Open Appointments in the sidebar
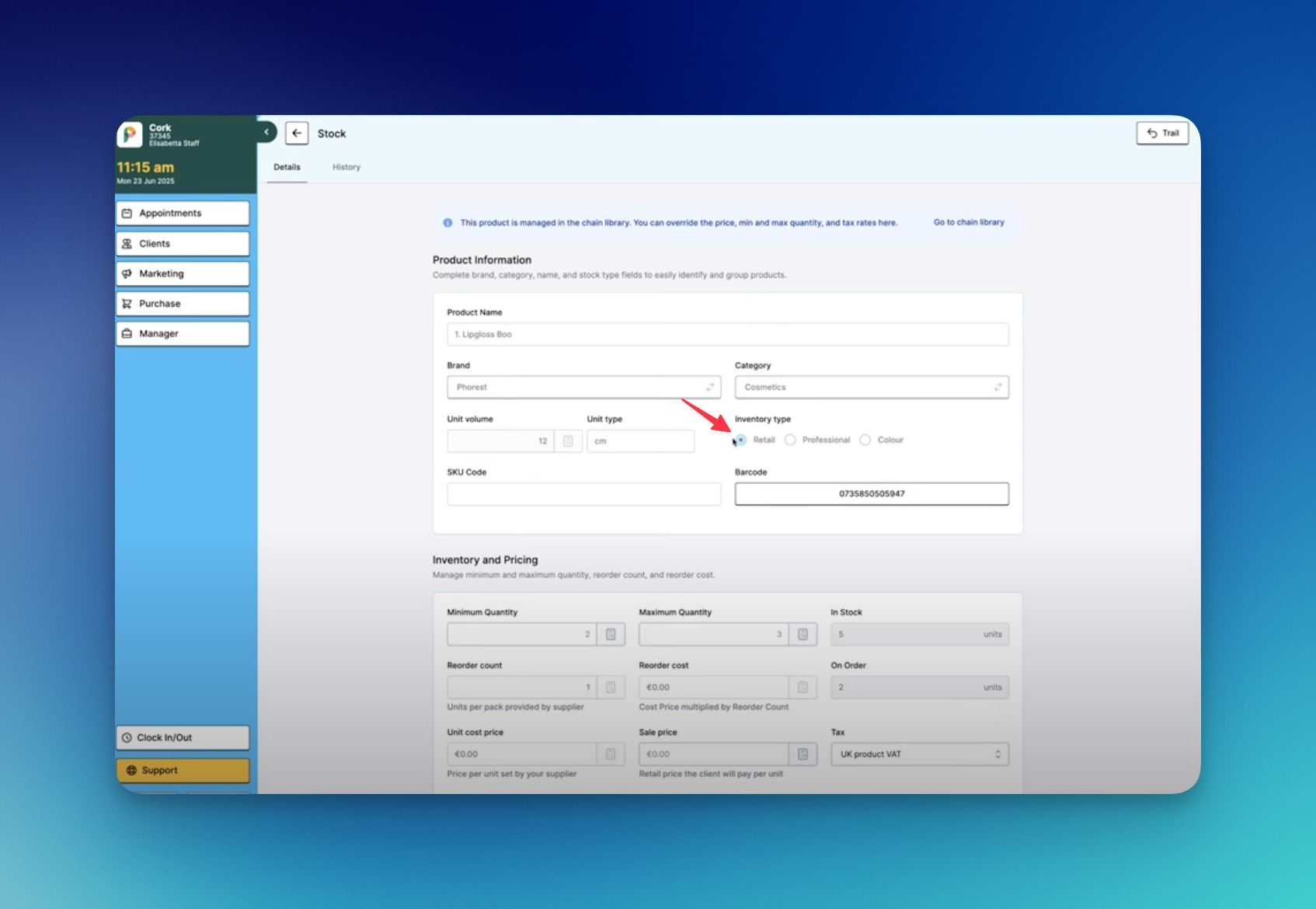1316x909 pixels. [x=183, y=213]
